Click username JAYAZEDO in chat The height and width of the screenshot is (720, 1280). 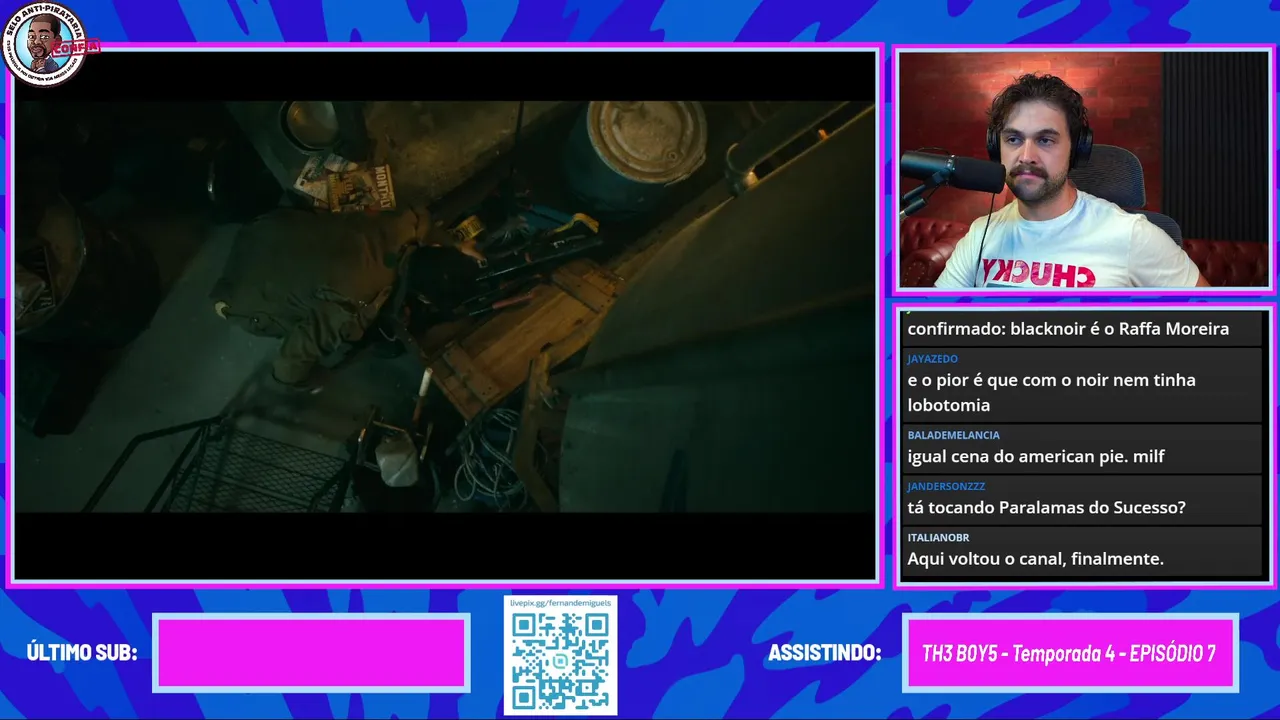[932, 358]
